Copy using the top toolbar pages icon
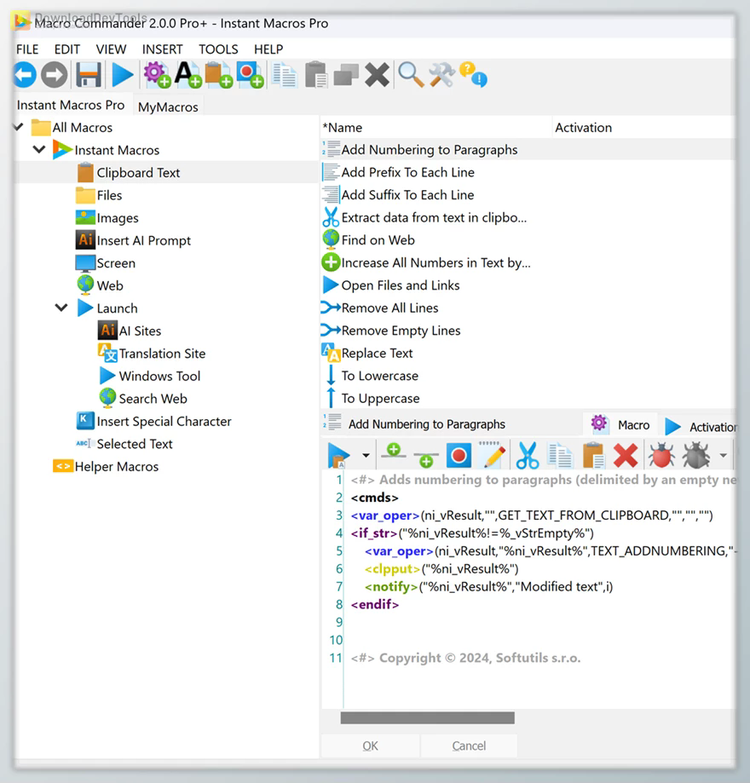The image size is (750, 783). click(284, 75)
